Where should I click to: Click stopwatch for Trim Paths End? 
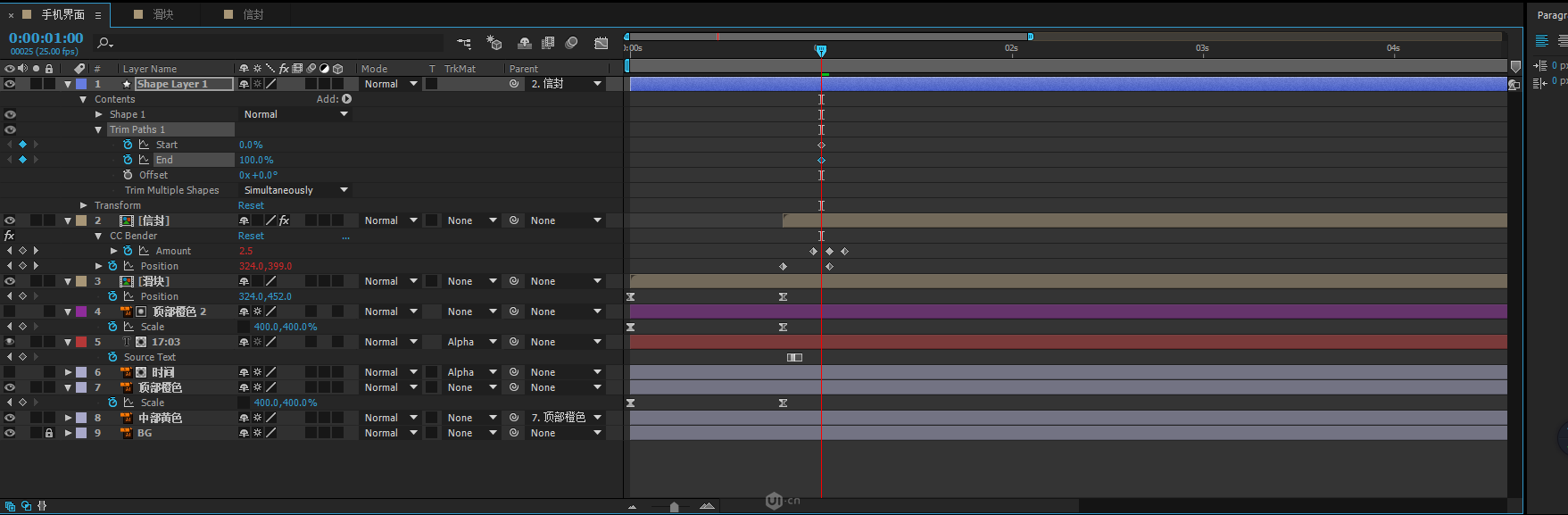pos(128,160)
